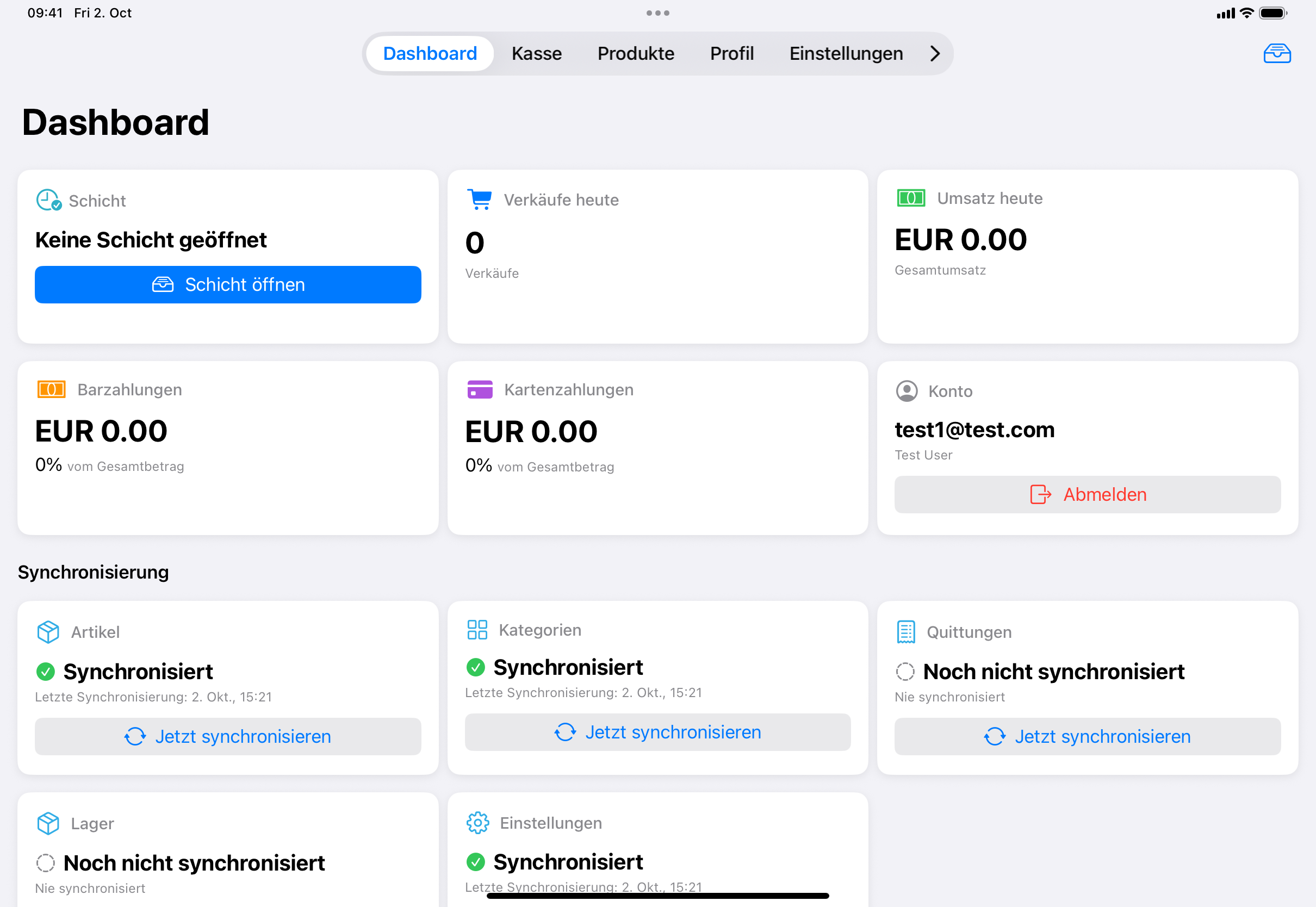Tap the orange Barzahlungen cash icon
Viewport: 1316px width, 907px height.
pos(51,389)
